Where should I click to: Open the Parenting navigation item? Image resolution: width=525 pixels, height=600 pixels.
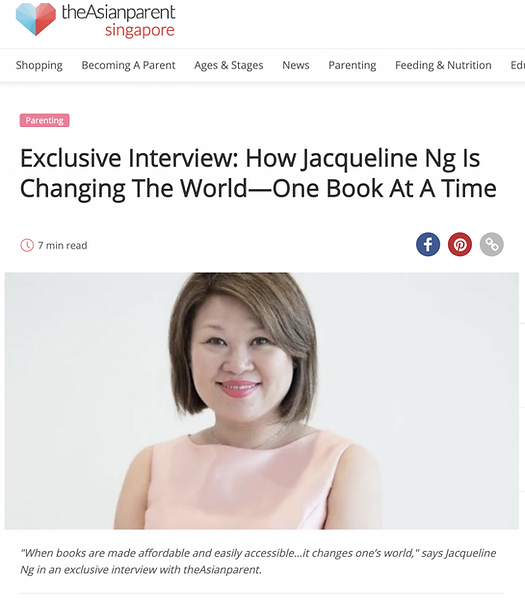[x=352, y=65]
